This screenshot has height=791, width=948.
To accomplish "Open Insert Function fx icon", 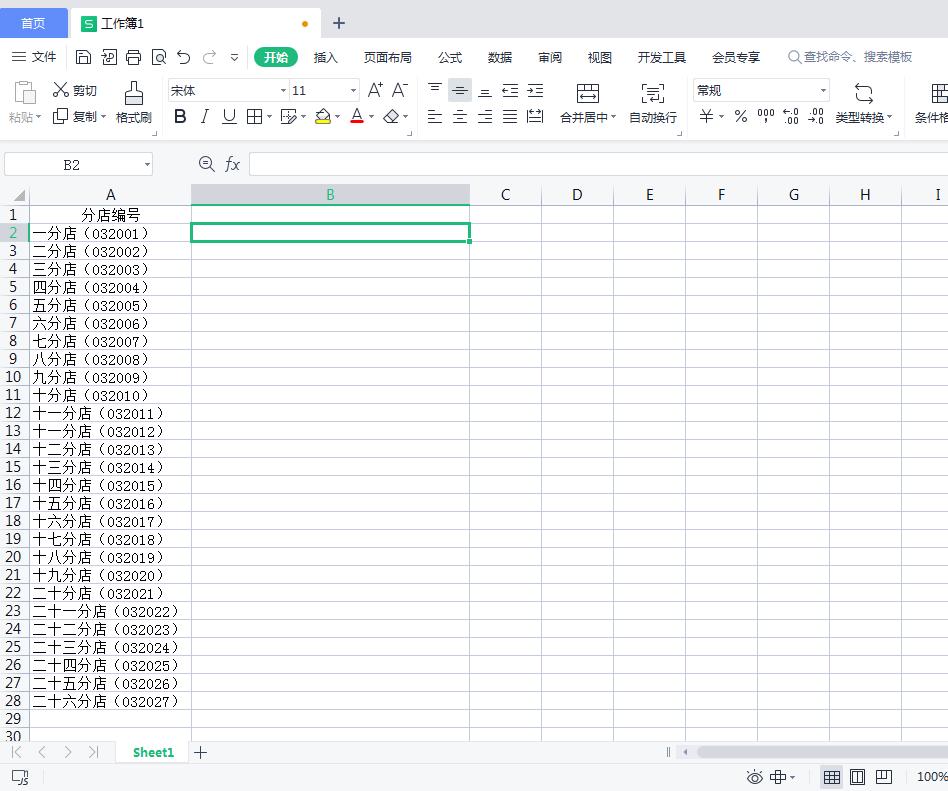I will [x=233, y=164].
